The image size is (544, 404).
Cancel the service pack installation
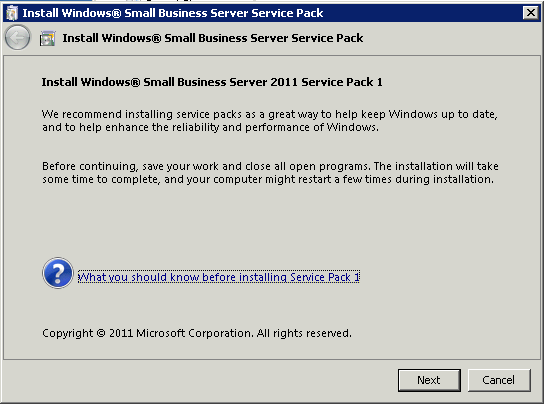click(x=499, y=380)
